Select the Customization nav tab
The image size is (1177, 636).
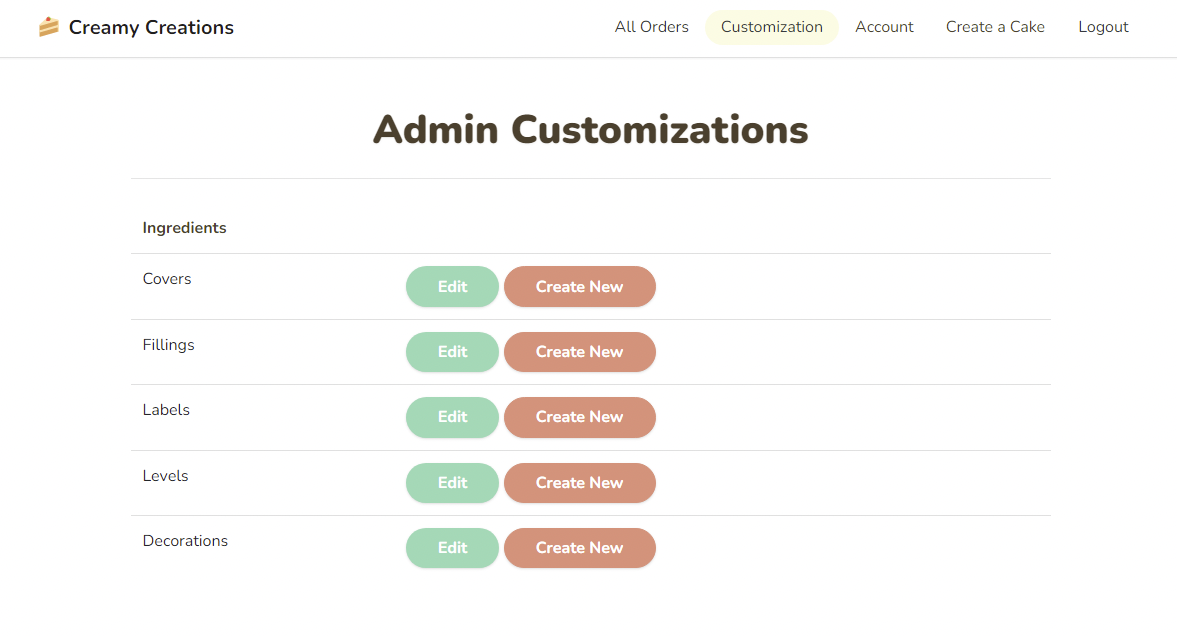(771, 27)
